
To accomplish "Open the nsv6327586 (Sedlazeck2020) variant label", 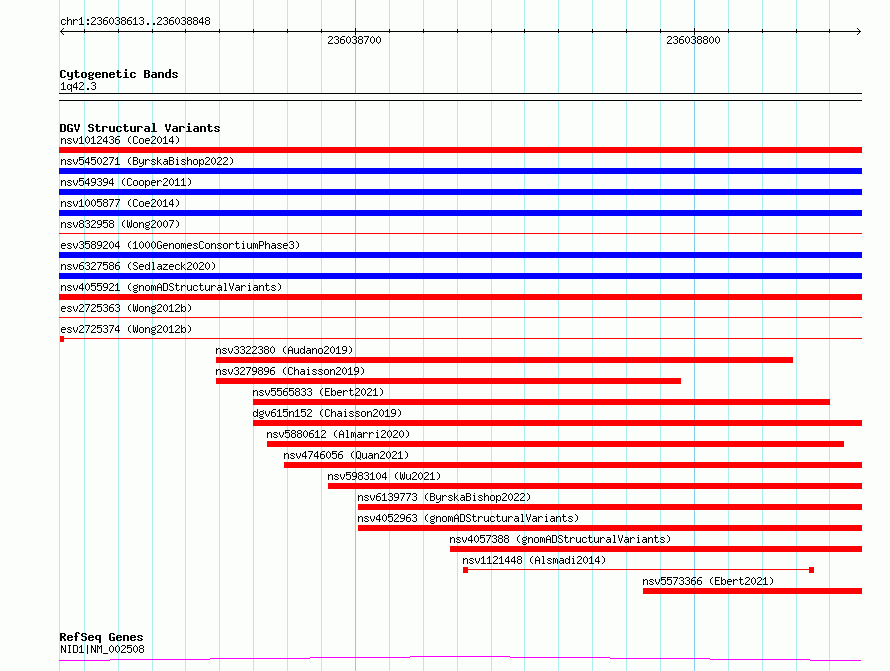I will pyautogui.click(x=138, y=266).
